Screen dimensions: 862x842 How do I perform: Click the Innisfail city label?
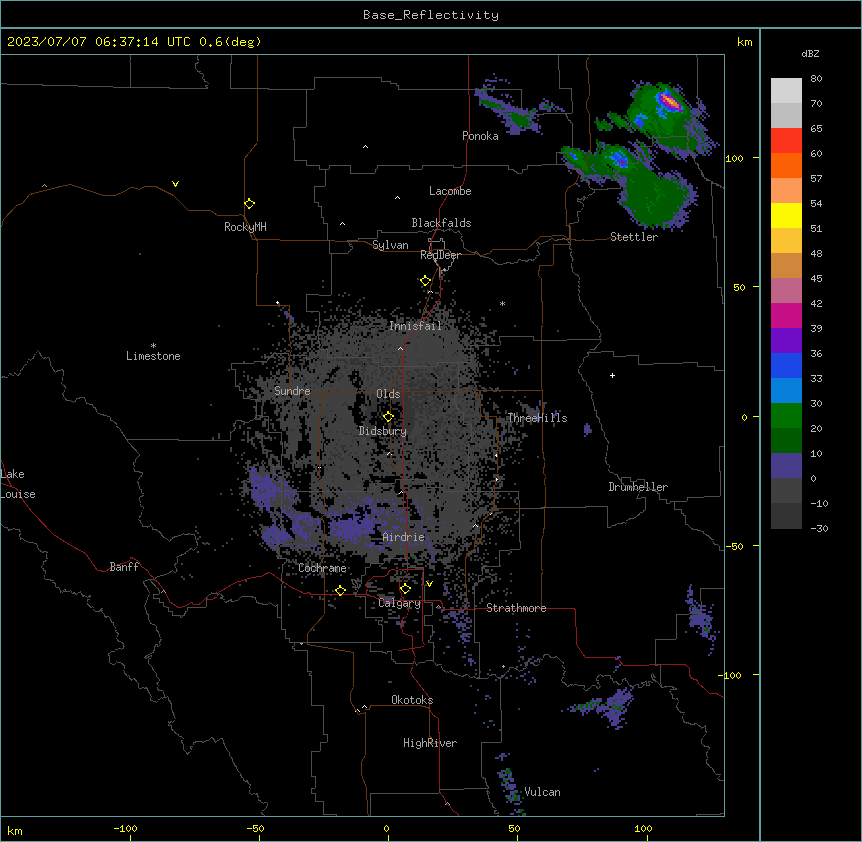pyautogui.click(x=415, y=326)
